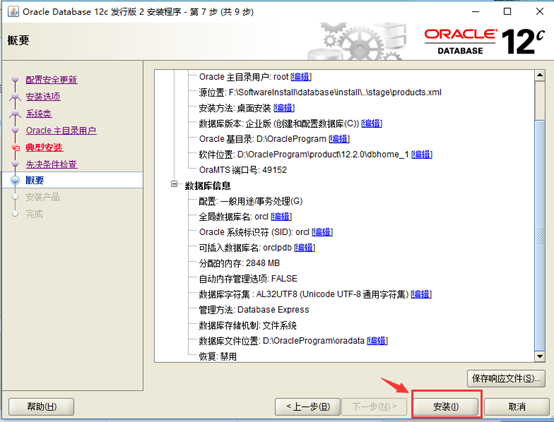Edit the 安装方法 桌面安装 setting
The width and height of the screenshot is (554, 422).
[284, 108]
